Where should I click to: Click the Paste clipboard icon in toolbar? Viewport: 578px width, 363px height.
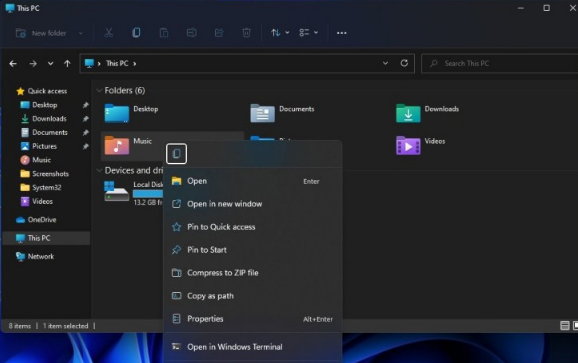click(164, 33)
